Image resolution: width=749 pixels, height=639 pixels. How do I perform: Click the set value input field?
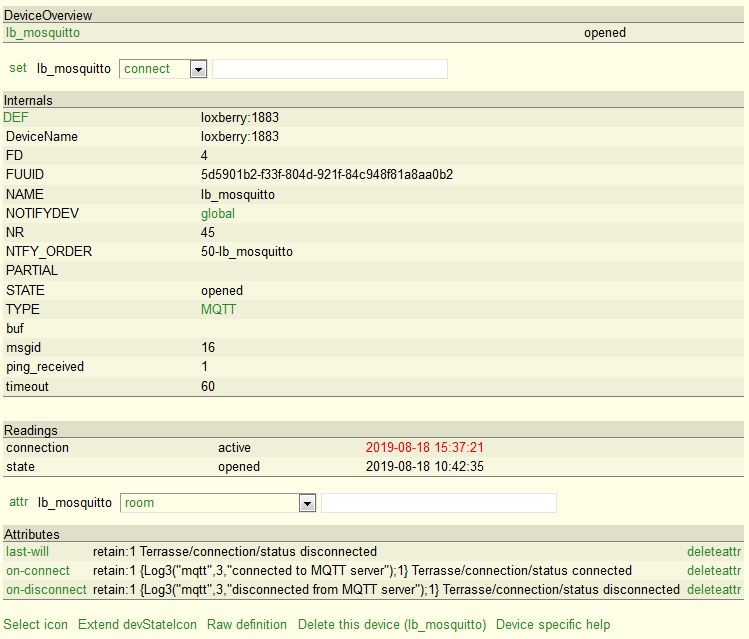pyautogui.click(x=330, y=69)
